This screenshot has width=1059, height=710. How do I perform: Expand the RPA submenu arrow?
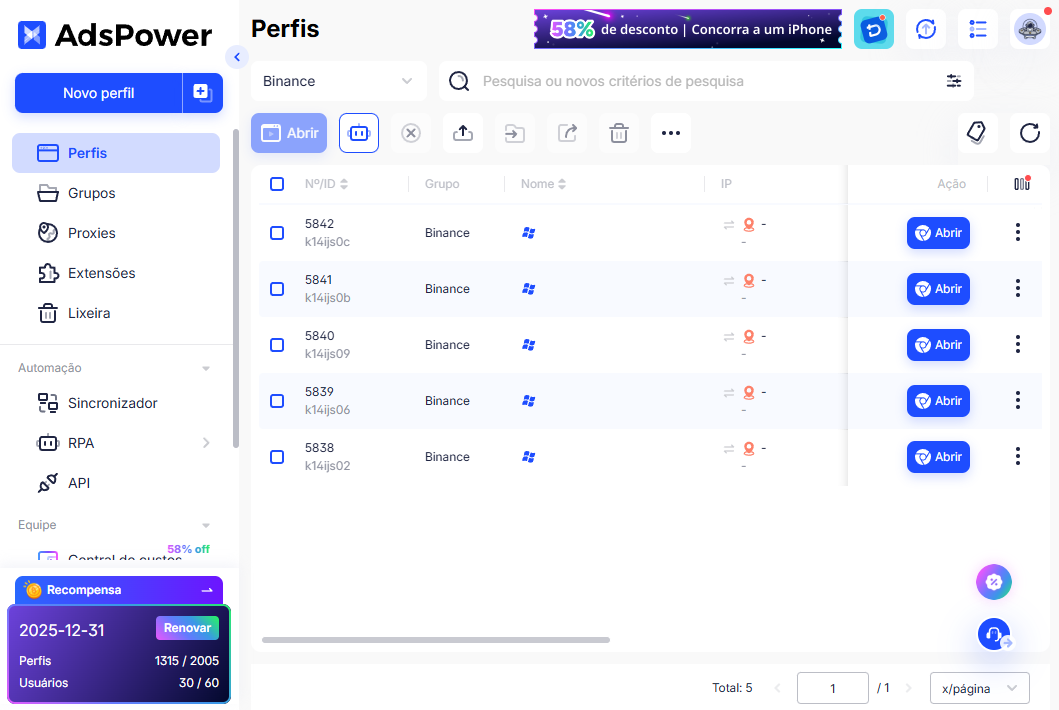click(x=206, y=443)
